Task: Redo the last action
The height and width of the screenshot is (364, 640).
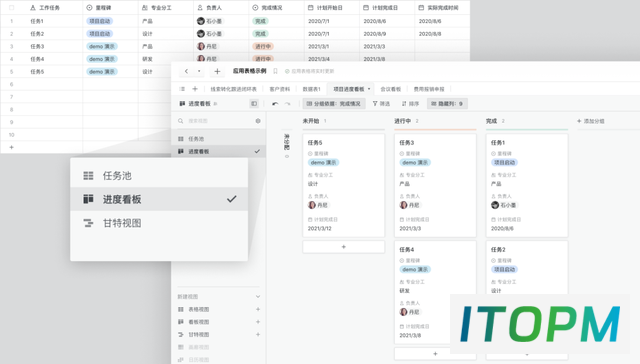Action: pyautogui.click(x=287, y=104)
